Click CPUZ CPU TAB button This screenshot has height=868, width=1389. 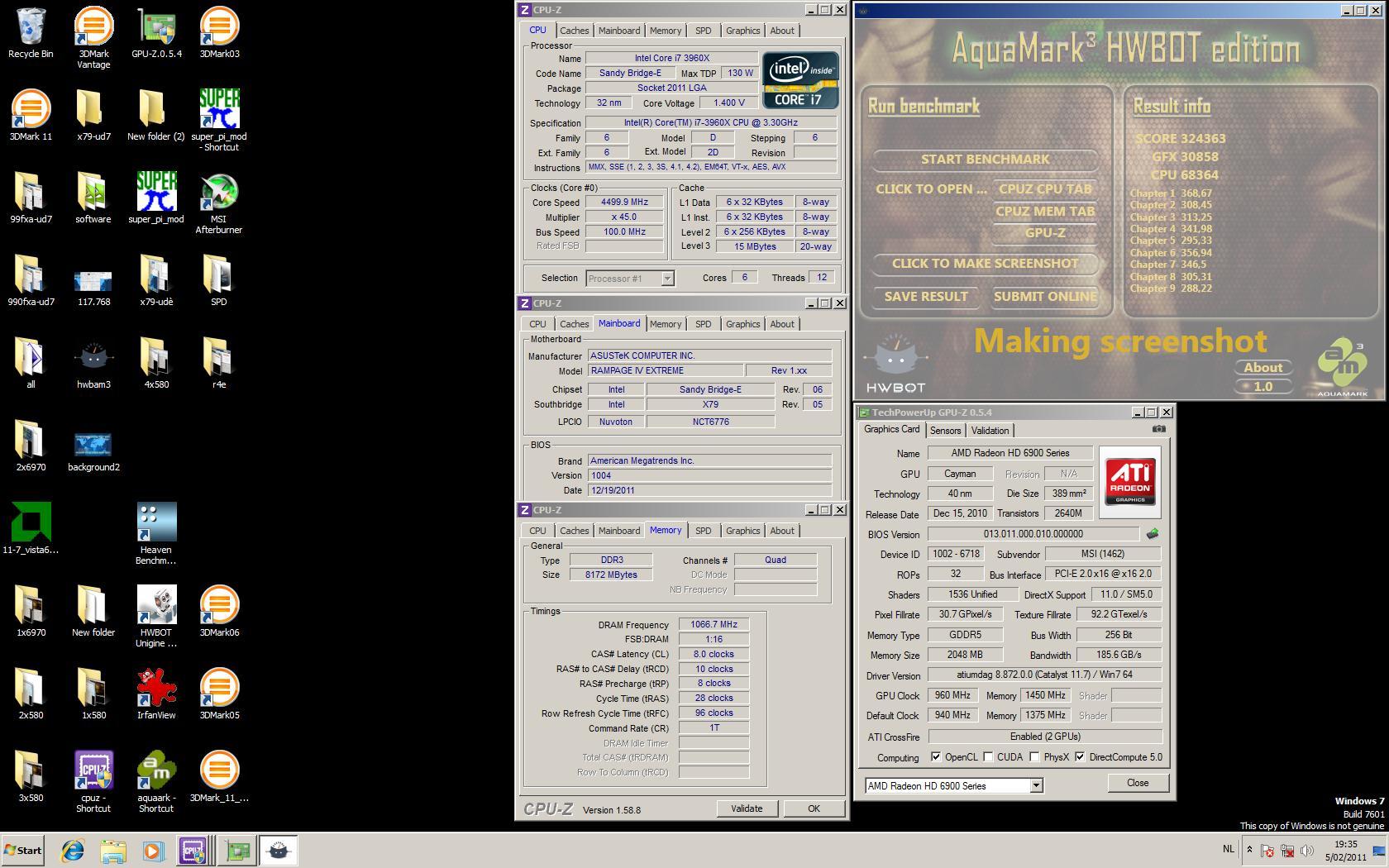pyautogui.click(x=1045, y=189)
